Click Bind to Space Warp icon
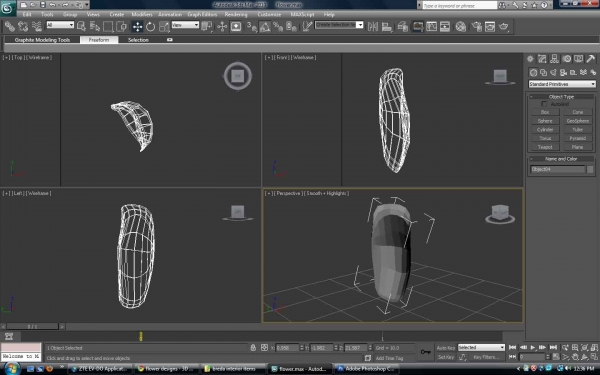 37,26
